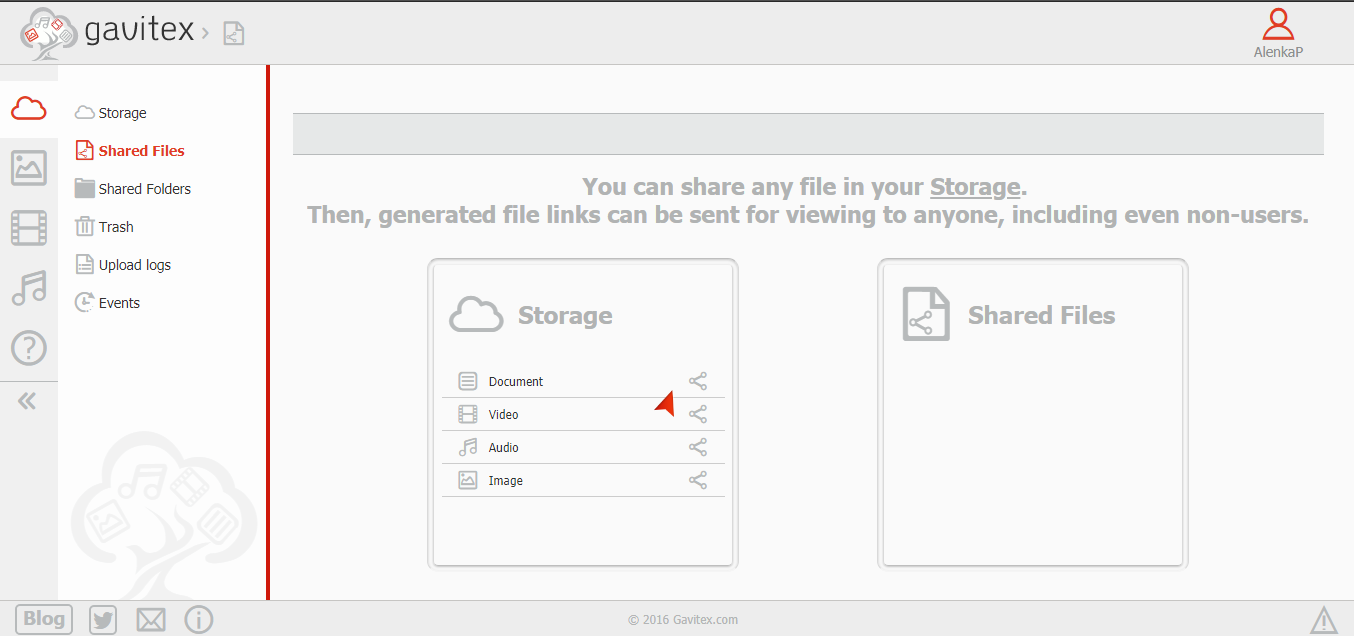1354x636 pixels.
Task: Open the video filmstrip sidebar icon
Action: (x=29, y=228)
